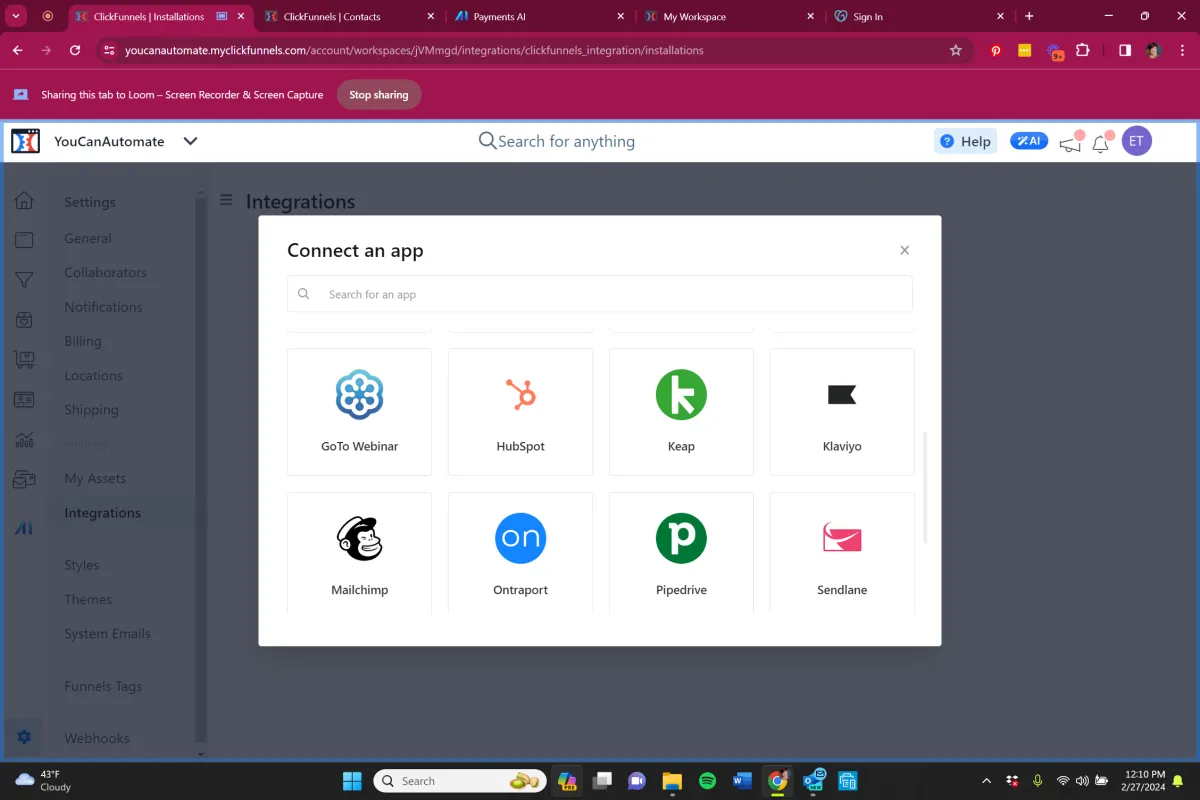The width and height of the screenshot is (1200, 800).
Task: Open the ET user avatar menu
Action: pyautogui.click(x=1136, y=141)
